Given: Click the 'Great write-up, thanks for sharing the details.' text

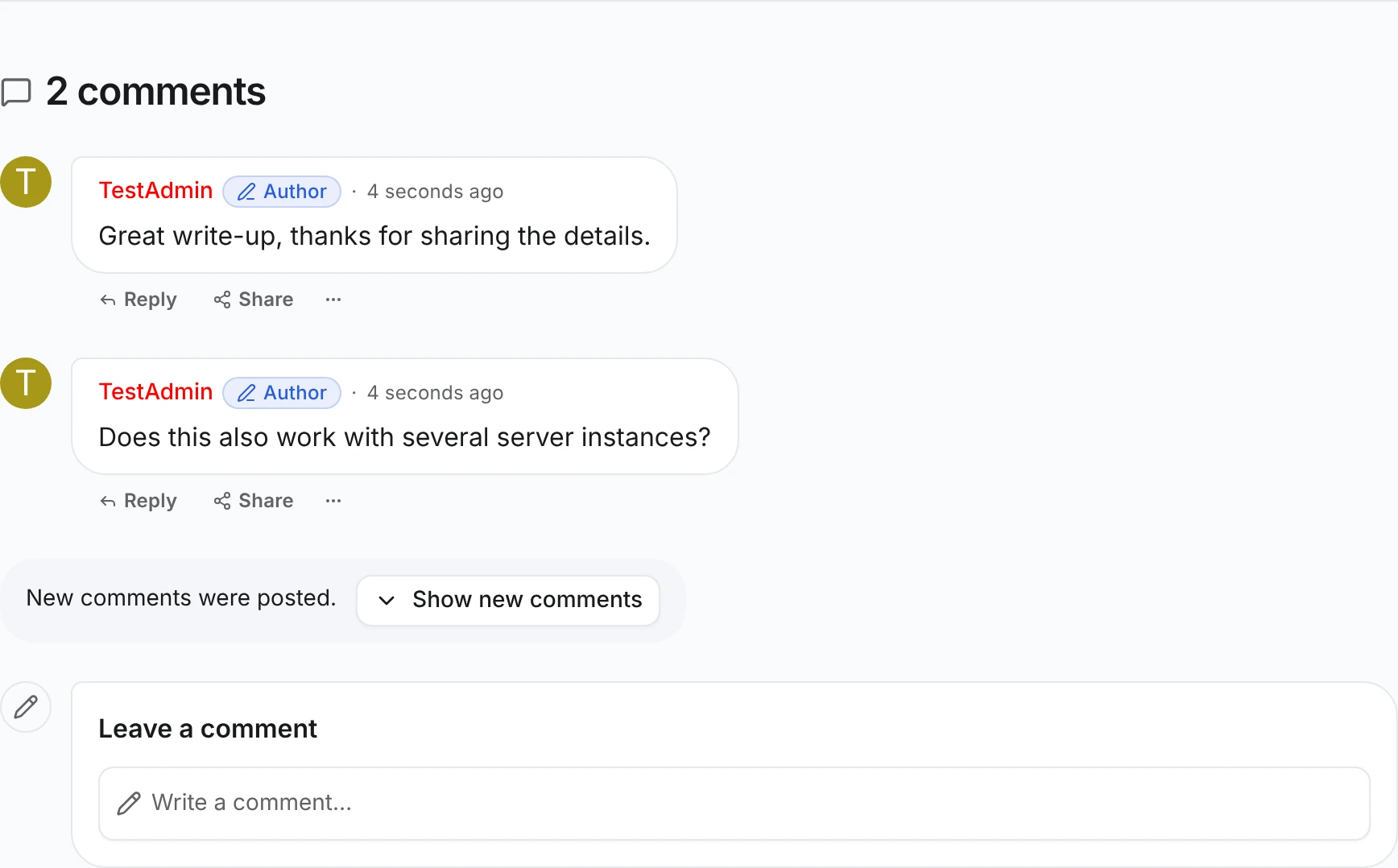Looking at the screenshot, I should 374,236.
